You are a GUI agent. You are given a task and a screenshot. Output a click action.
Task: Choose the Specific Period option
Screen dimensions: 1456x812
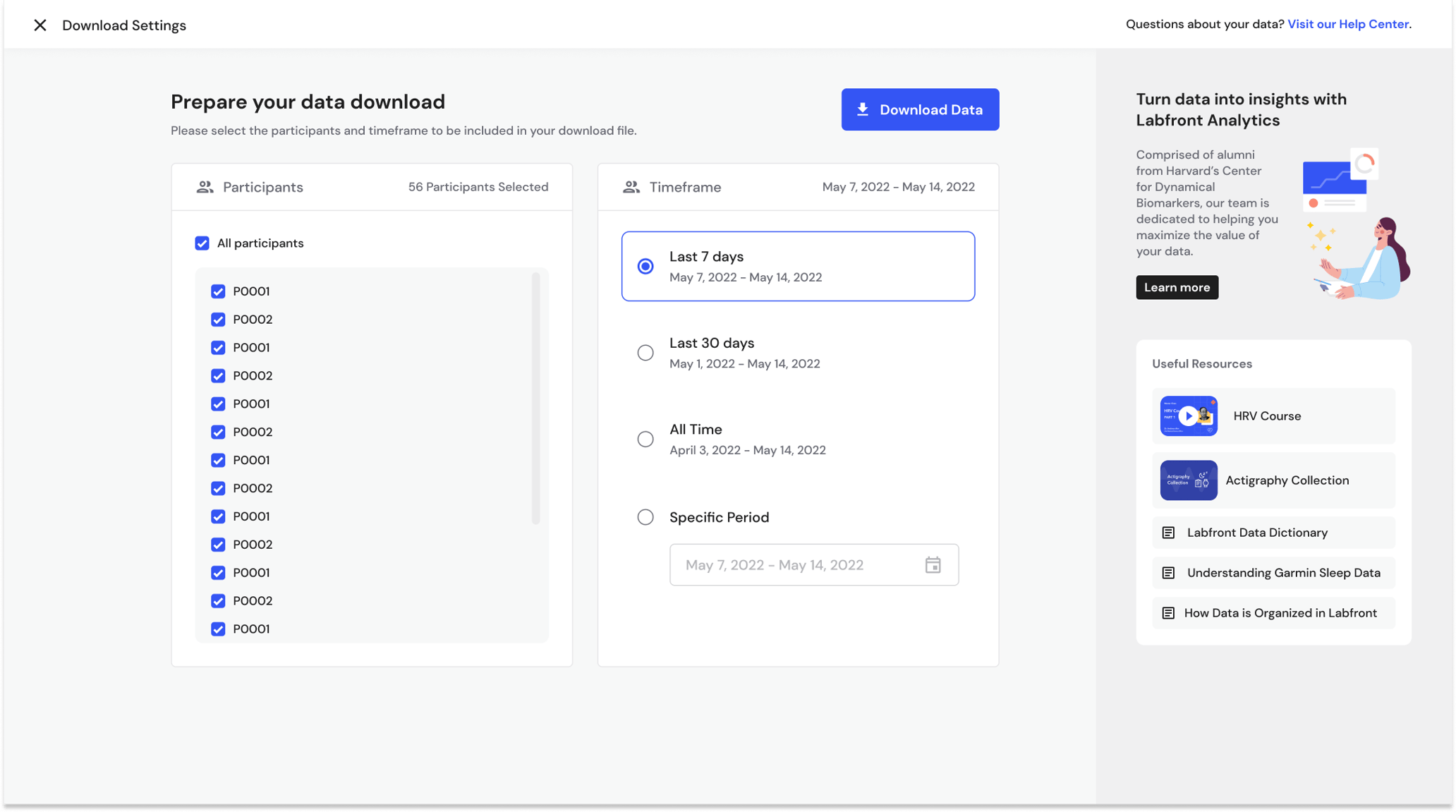click(x=645, y=517)
